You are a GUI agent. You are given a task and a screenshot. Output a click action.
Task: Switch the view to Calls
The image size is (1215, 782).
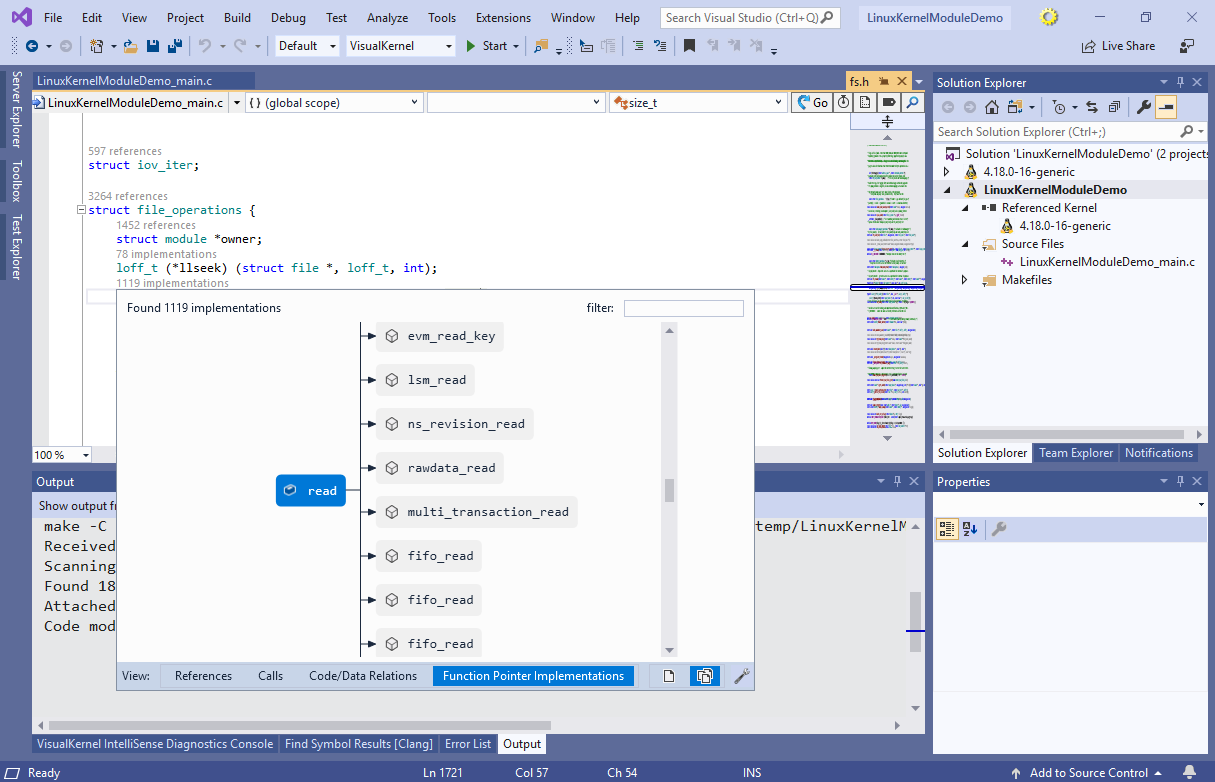[270, 676]
